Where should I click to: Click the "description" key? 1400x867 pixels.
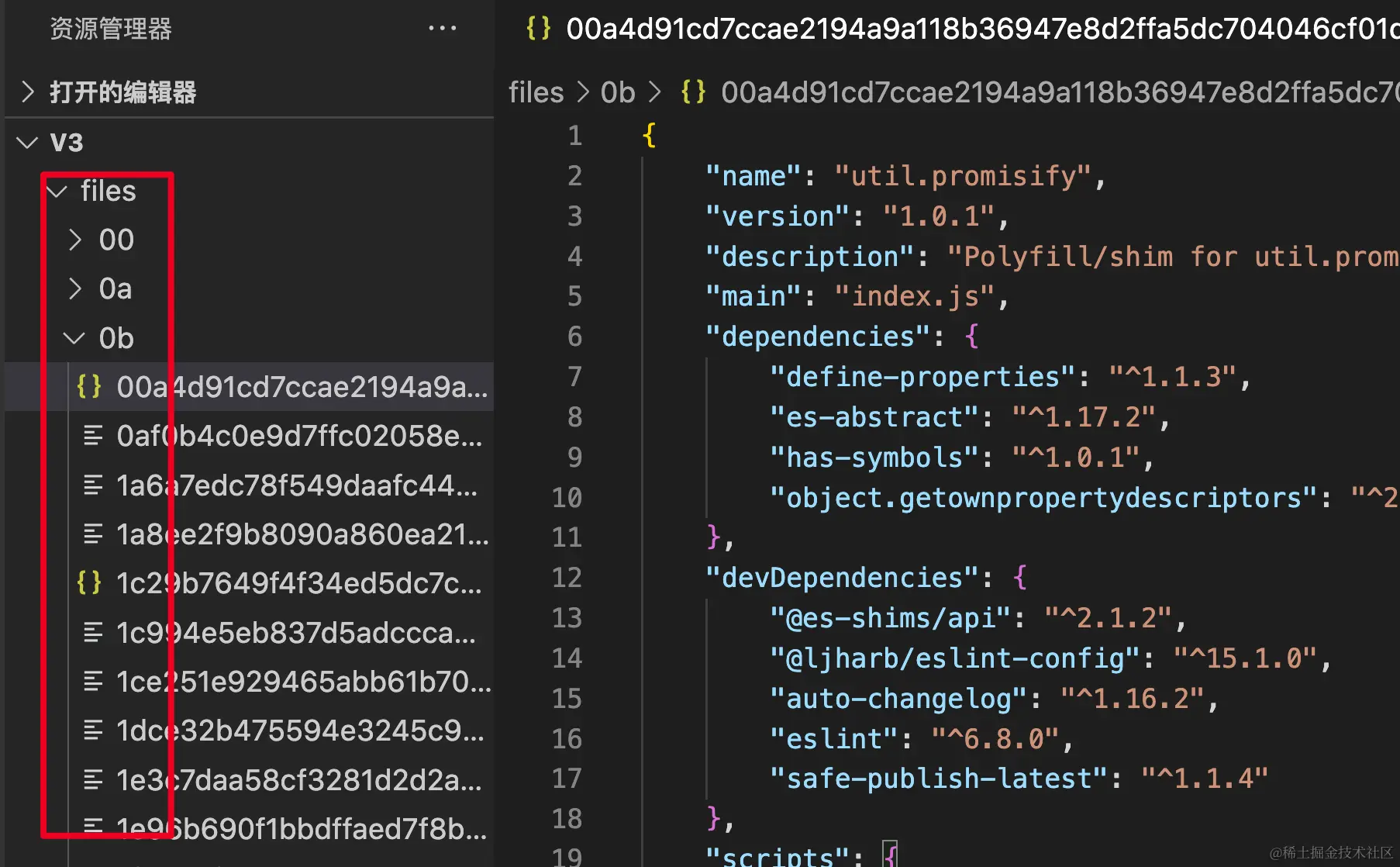[809, 257]
